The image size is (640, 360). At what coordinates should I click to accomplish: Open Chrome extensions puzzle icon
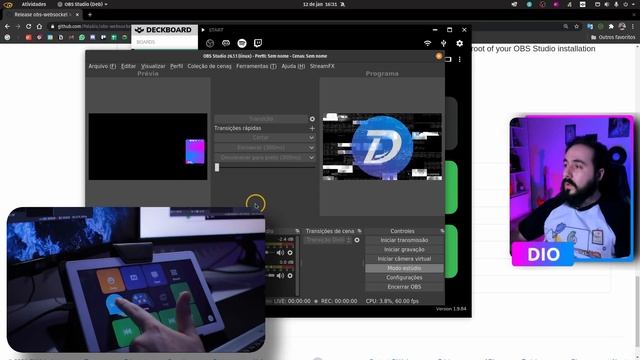(611, 26)
